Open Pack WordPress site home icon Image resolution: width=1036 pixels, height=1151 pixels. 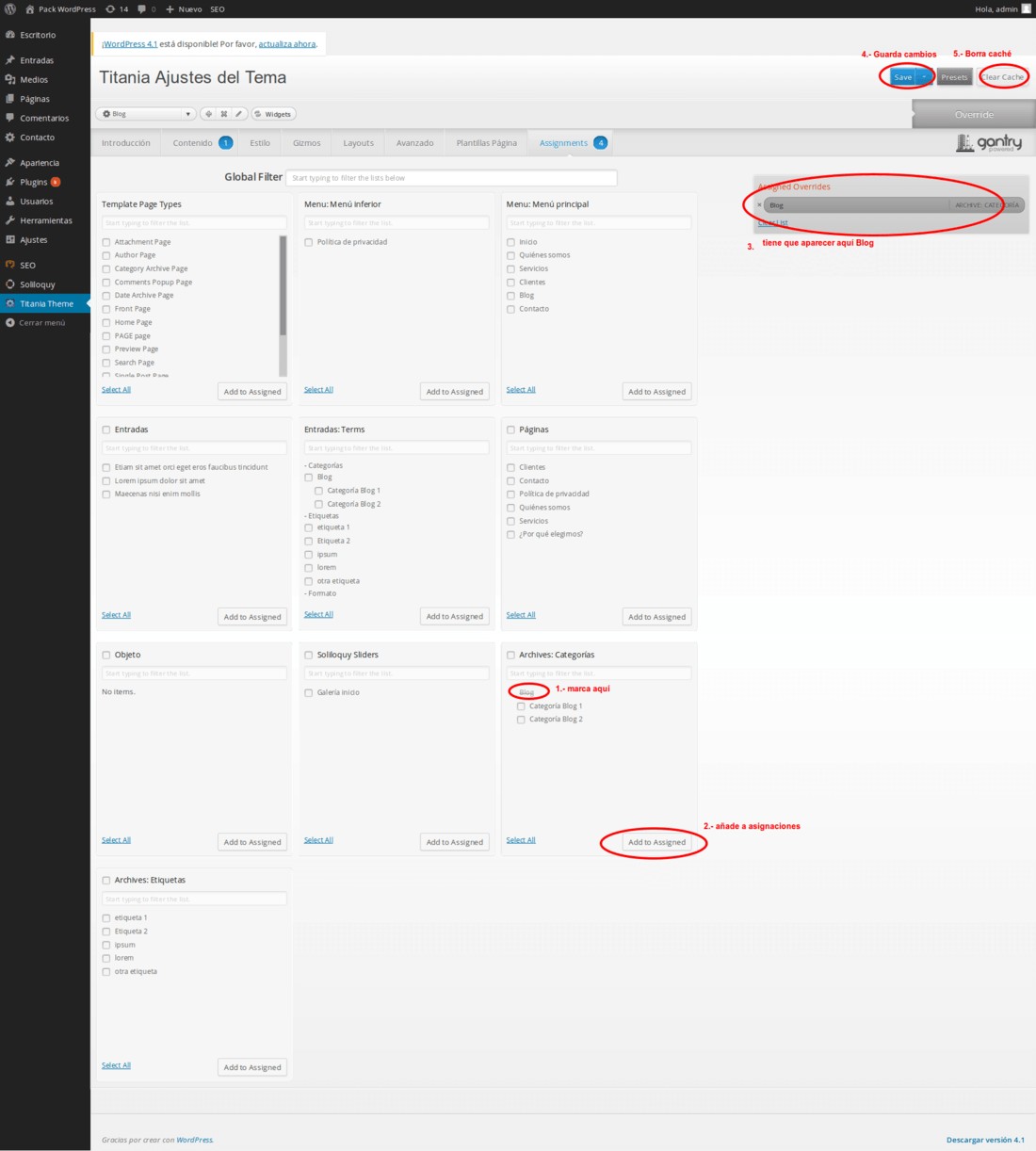click(x=30, y=8)
